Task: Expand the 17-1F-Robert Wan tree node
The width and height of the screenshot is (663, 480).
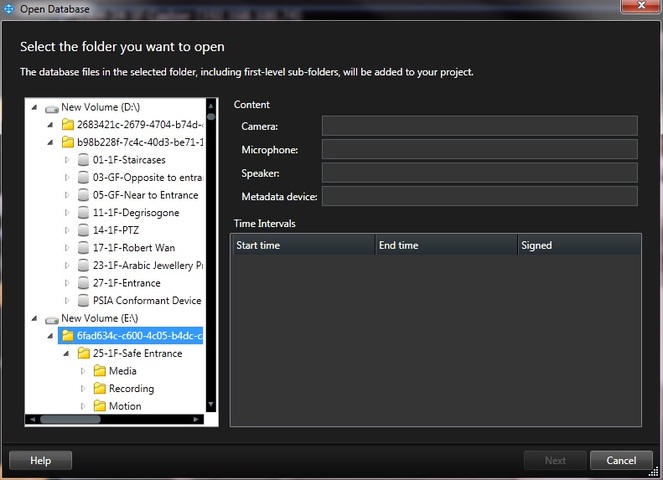Action: (67, 248)
